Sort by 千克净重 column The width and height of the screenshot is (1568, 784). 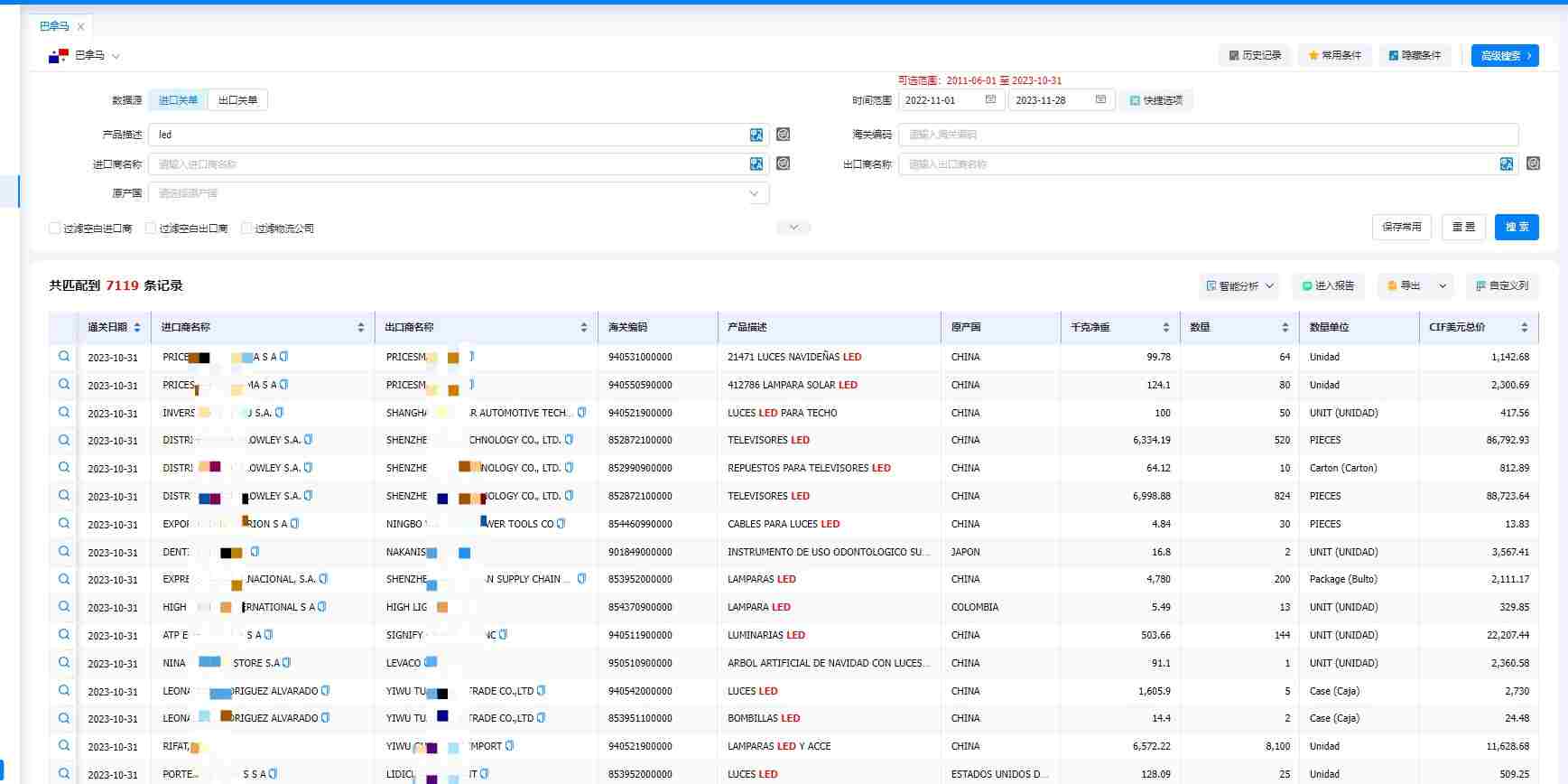tap(1166, 327)
